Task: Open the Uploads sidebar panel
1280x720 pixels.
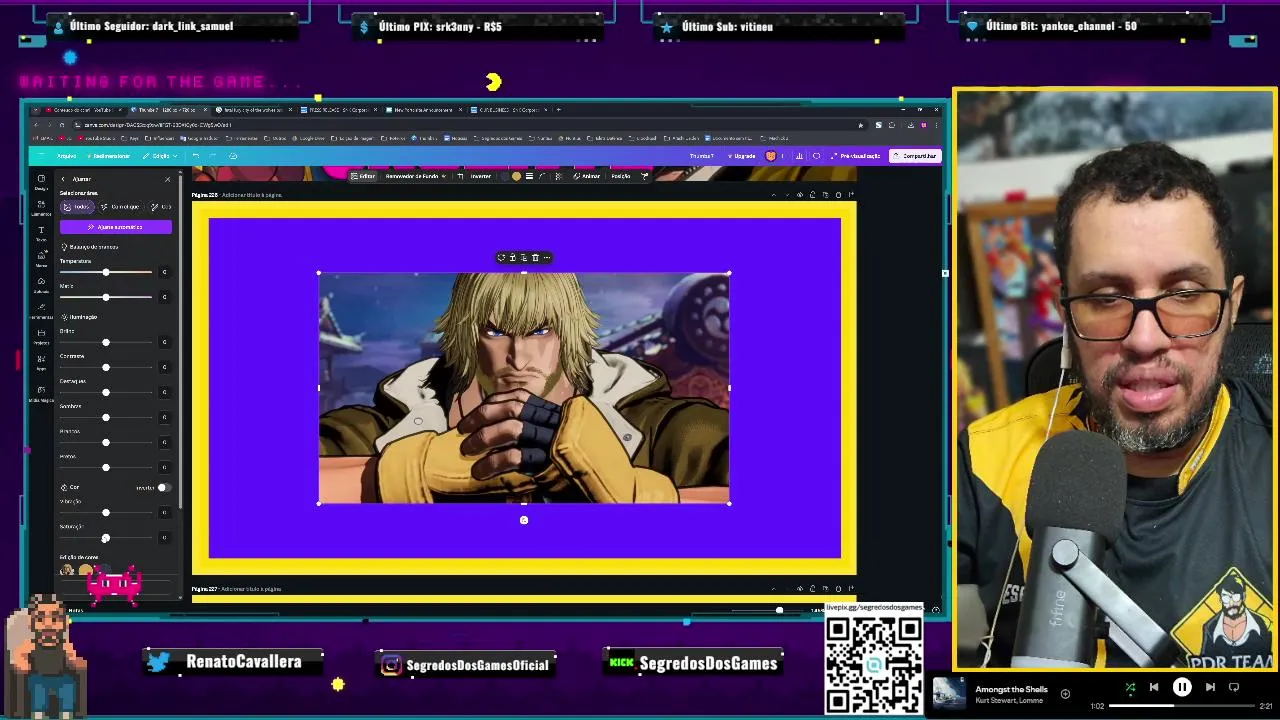Action: click(41, 285)
